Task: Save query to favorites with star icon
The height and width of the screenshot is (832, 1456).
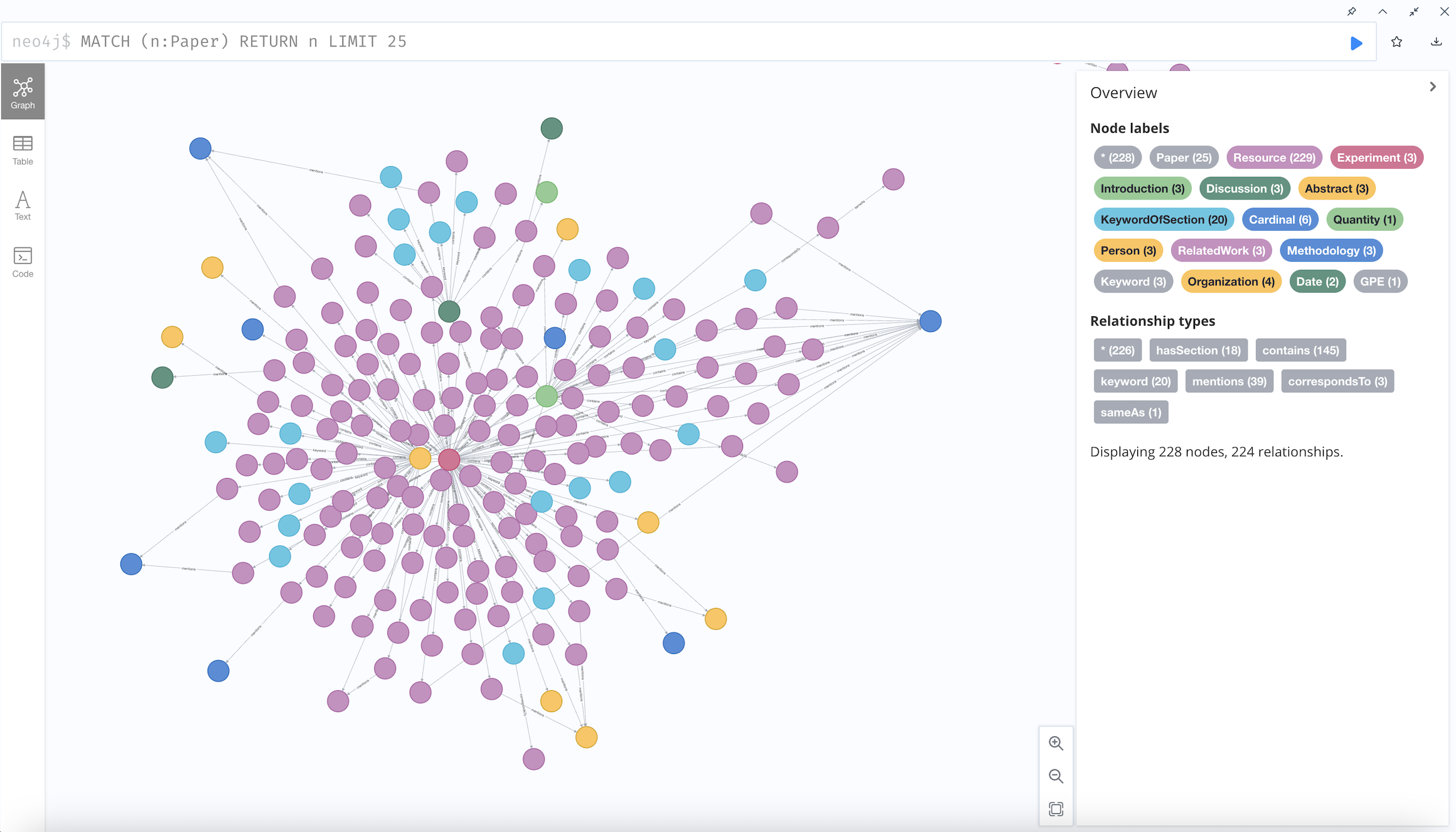Action: click(1396, 42)
